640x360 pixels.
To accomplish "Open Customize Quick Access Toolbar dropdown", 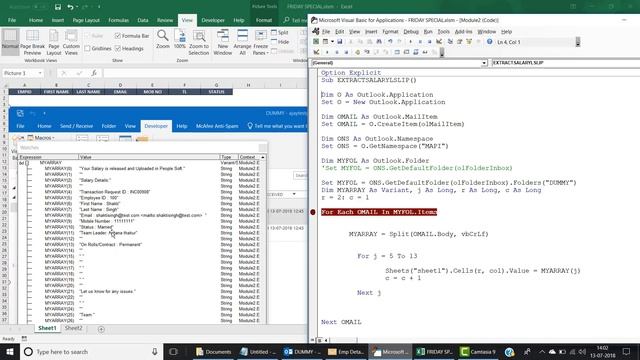I will (x=99, y=7).
